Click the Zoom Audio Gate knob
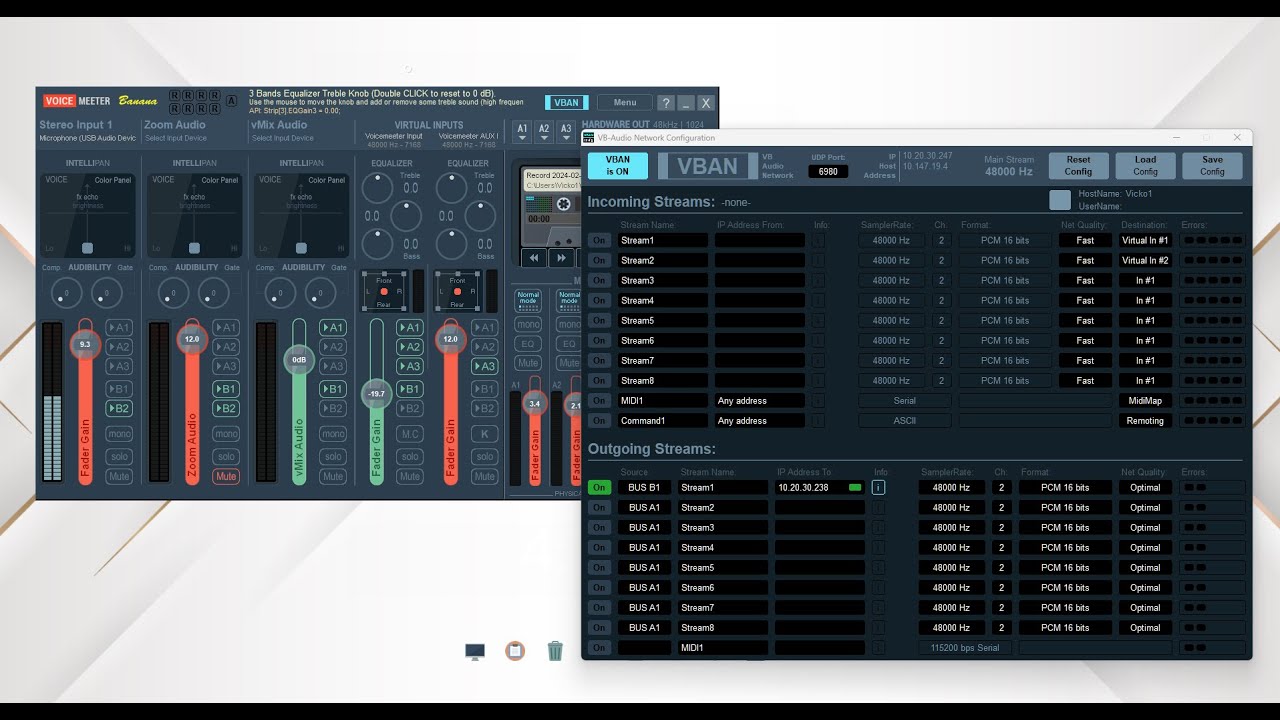Screen dimensions: 1280x720 point(213,293)
